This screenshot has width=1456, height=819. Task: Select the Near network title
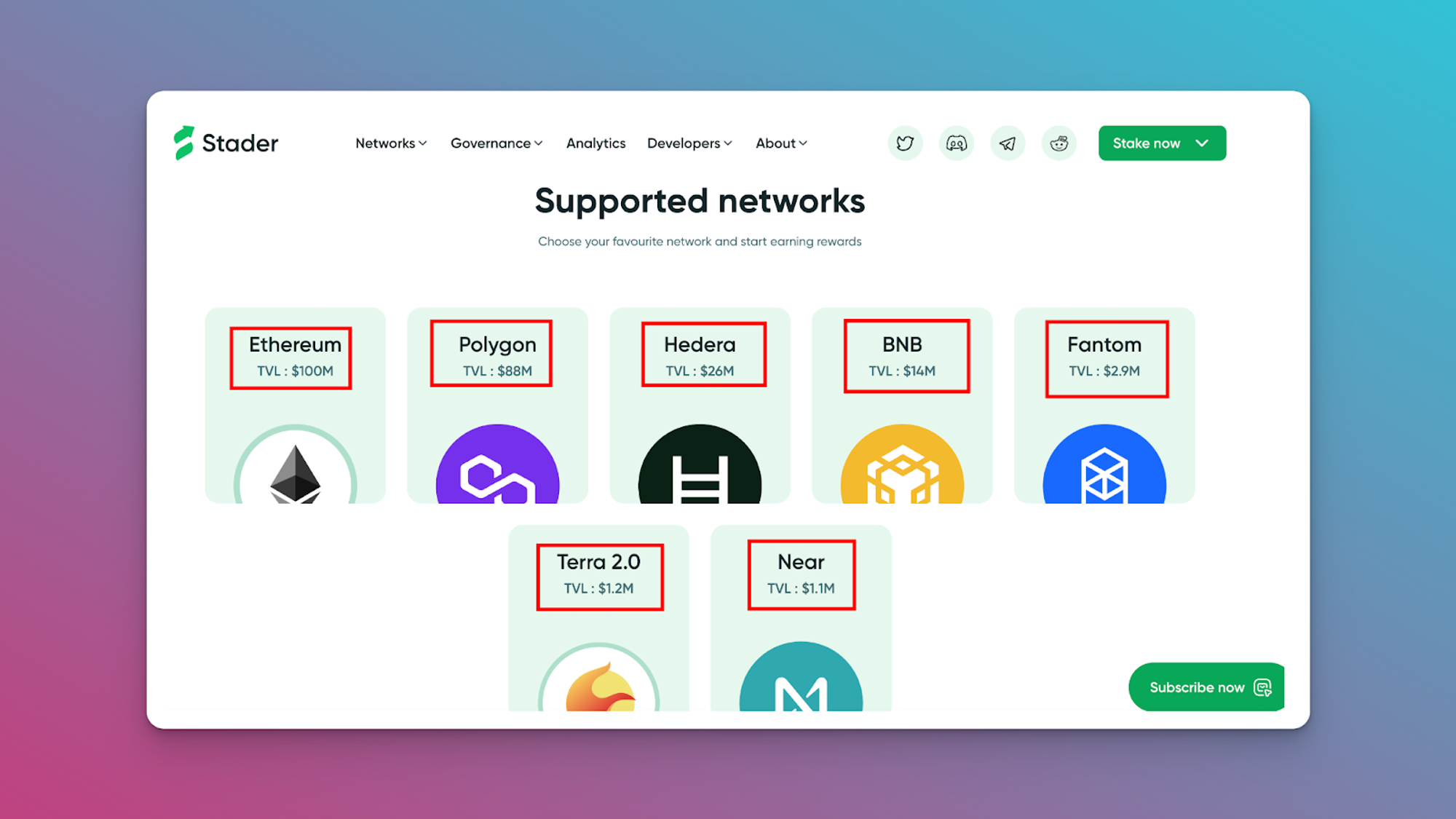pos(801,562)
